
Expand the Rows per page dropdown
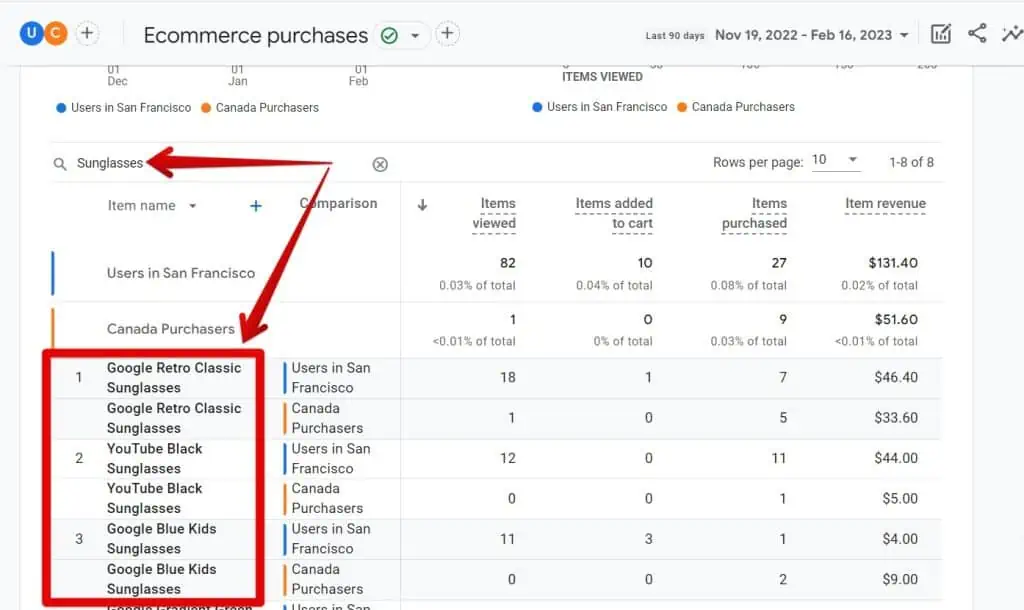[x=836, y=161]
